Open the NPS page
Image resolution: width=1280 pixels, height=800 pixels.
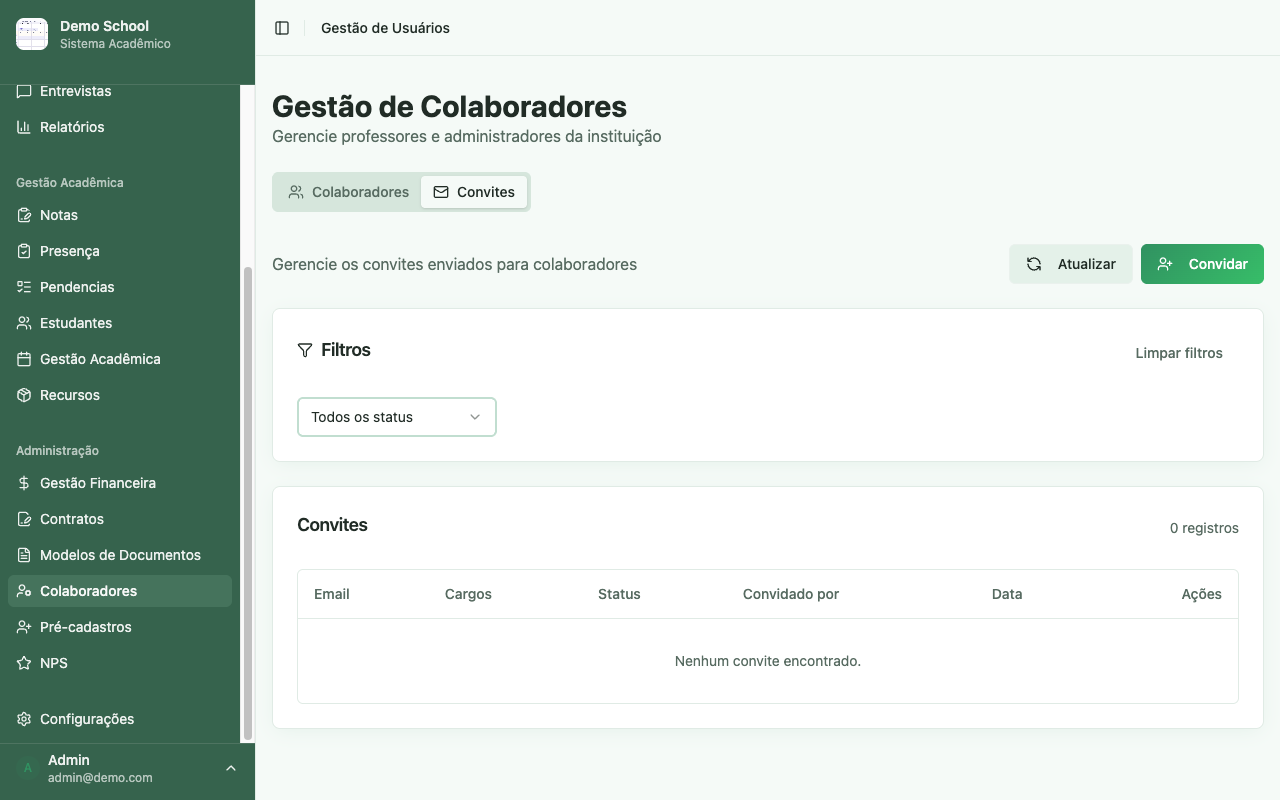[120, 663]
